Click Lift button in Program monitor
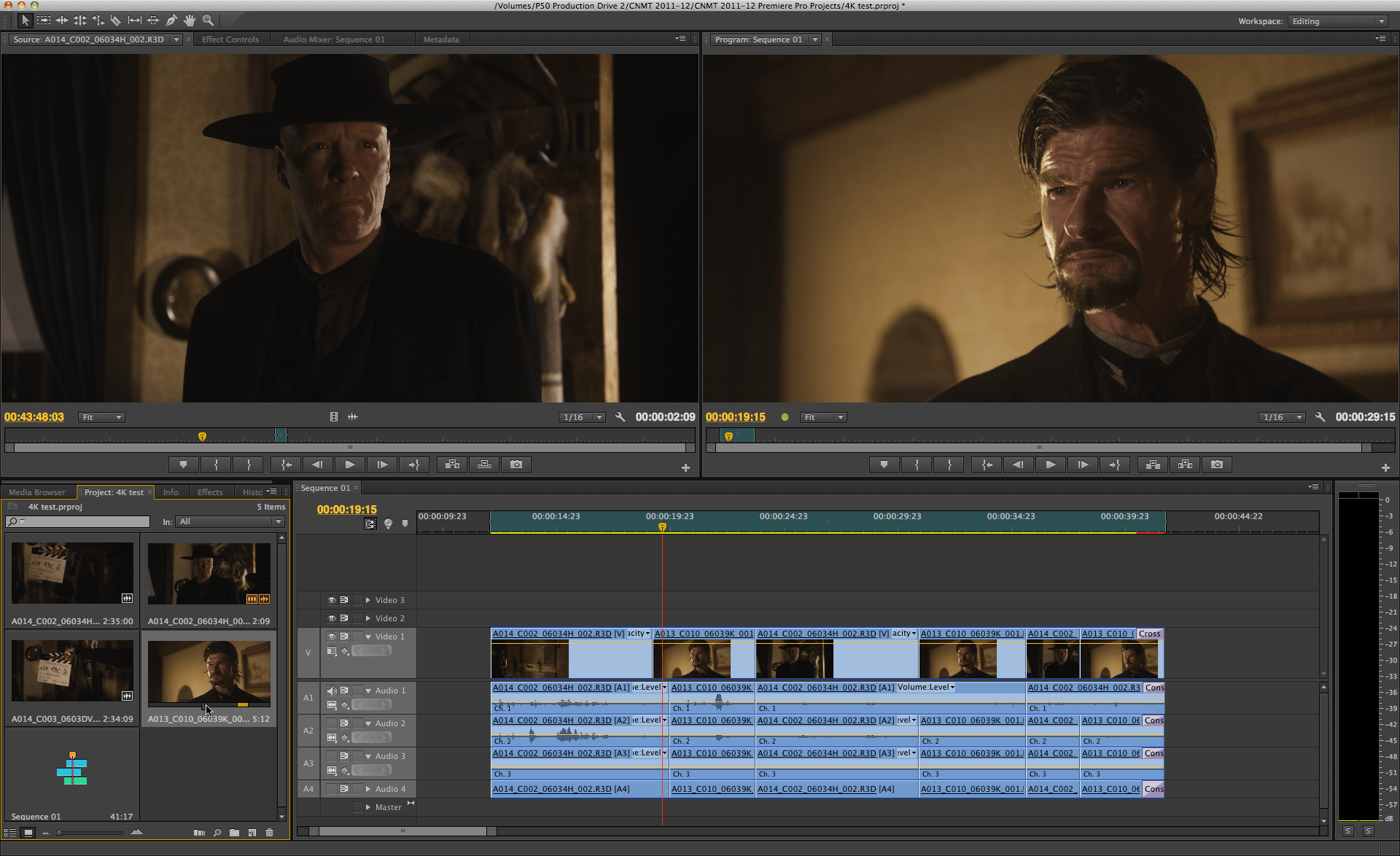The height and width of the screenshot is (856, 1400). coord(1153,464)
